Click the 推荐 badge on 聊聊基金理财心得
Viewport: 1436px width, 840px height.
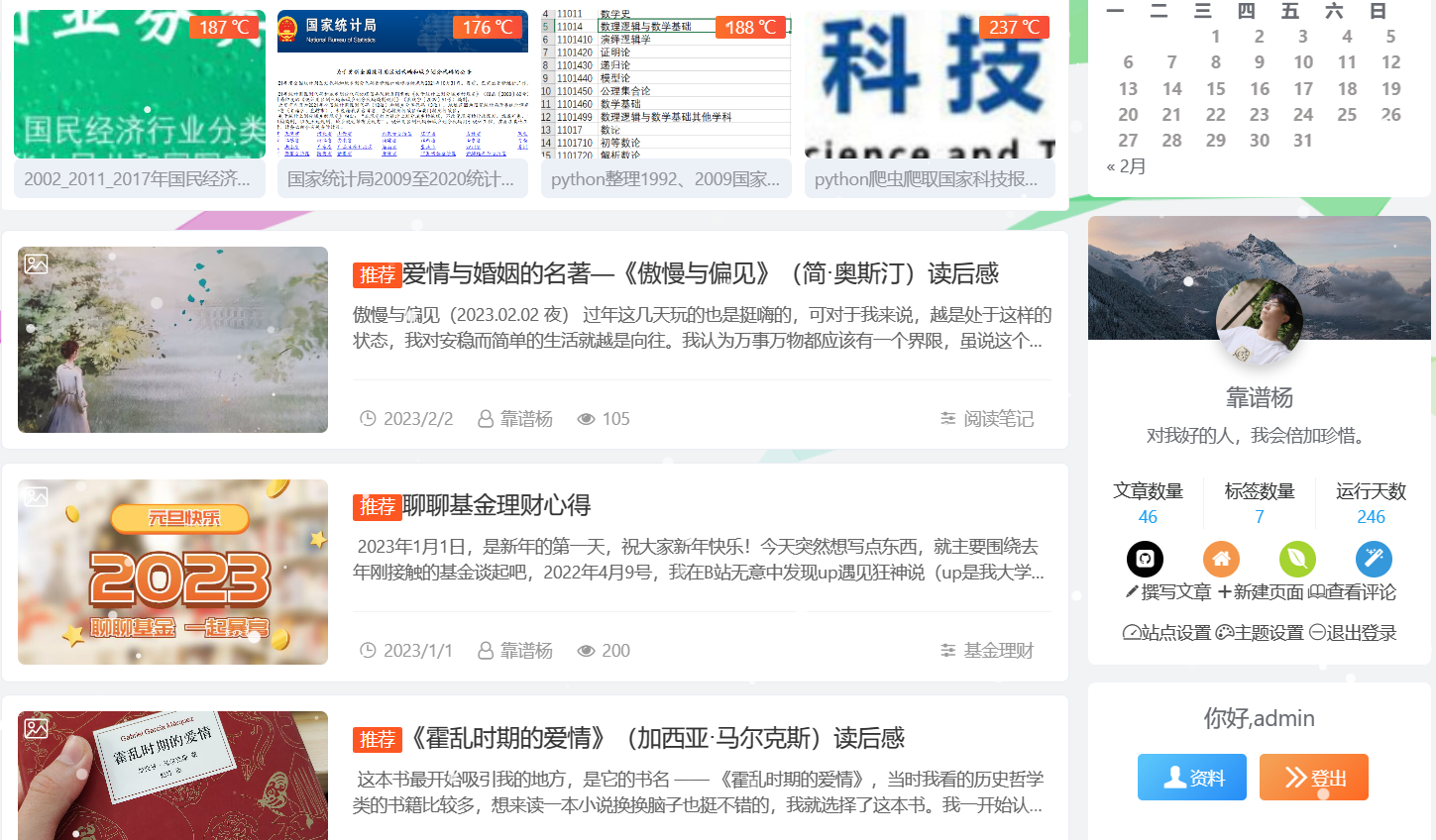coord(377,506)
